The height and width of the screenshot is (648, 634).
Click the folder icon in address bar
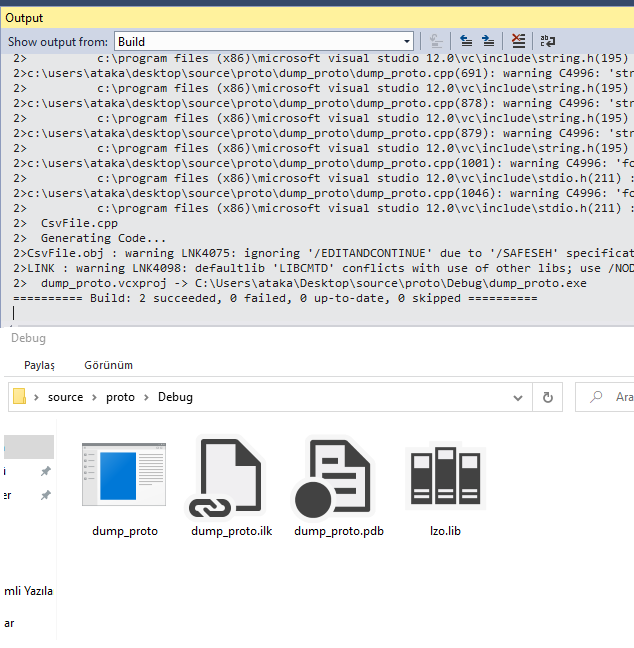[x=20, y=397]
